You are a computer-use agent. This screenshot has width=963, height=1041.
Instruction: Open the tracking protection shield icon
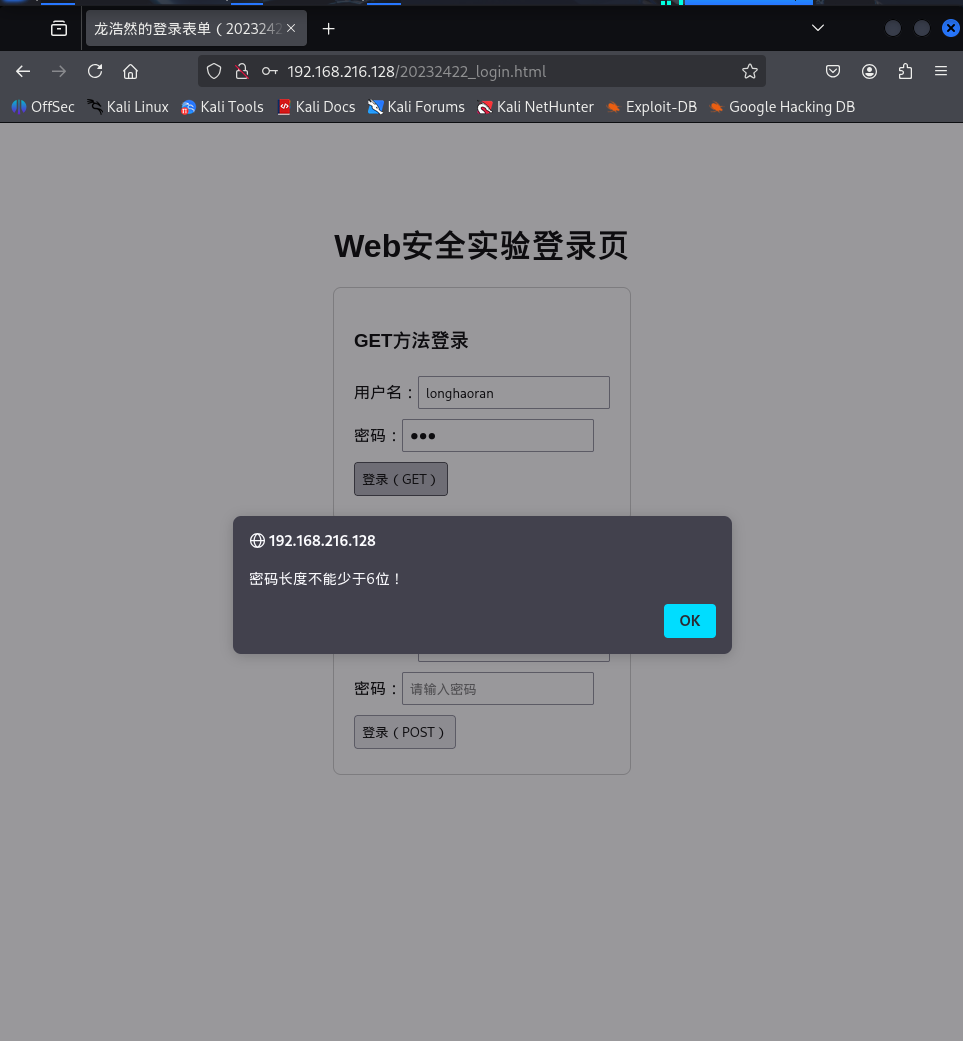tap(214, 71)
